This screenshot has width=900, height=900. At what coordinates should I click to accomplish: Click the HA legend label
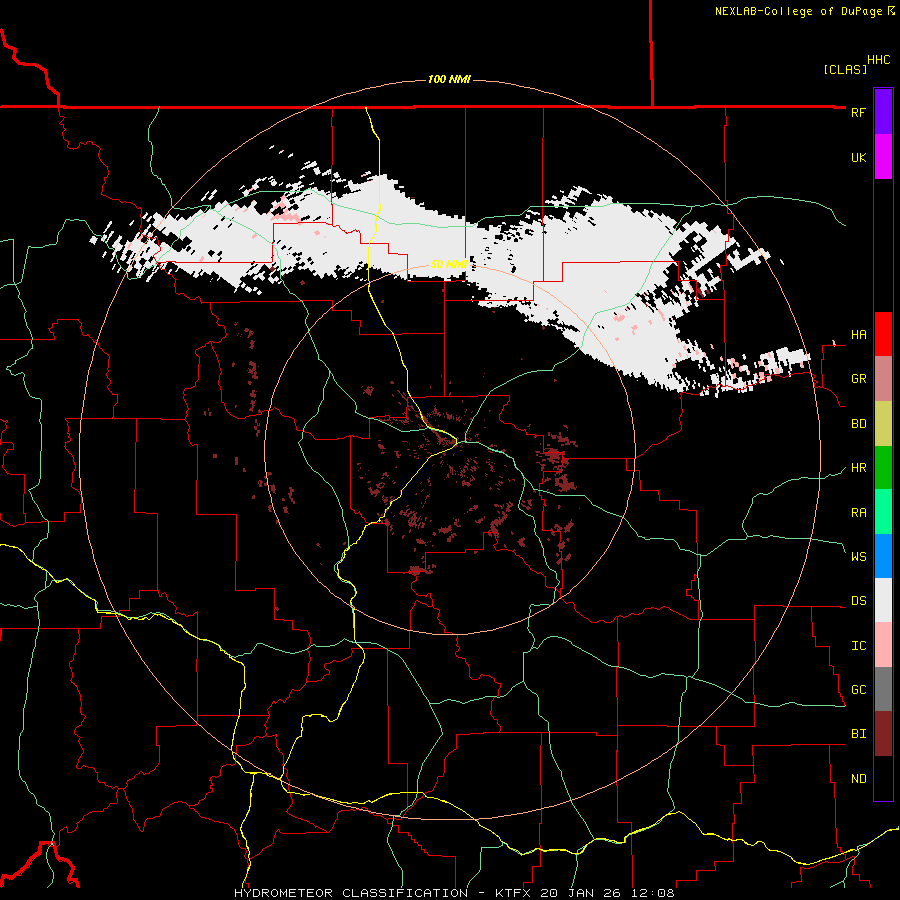point(858,335)
